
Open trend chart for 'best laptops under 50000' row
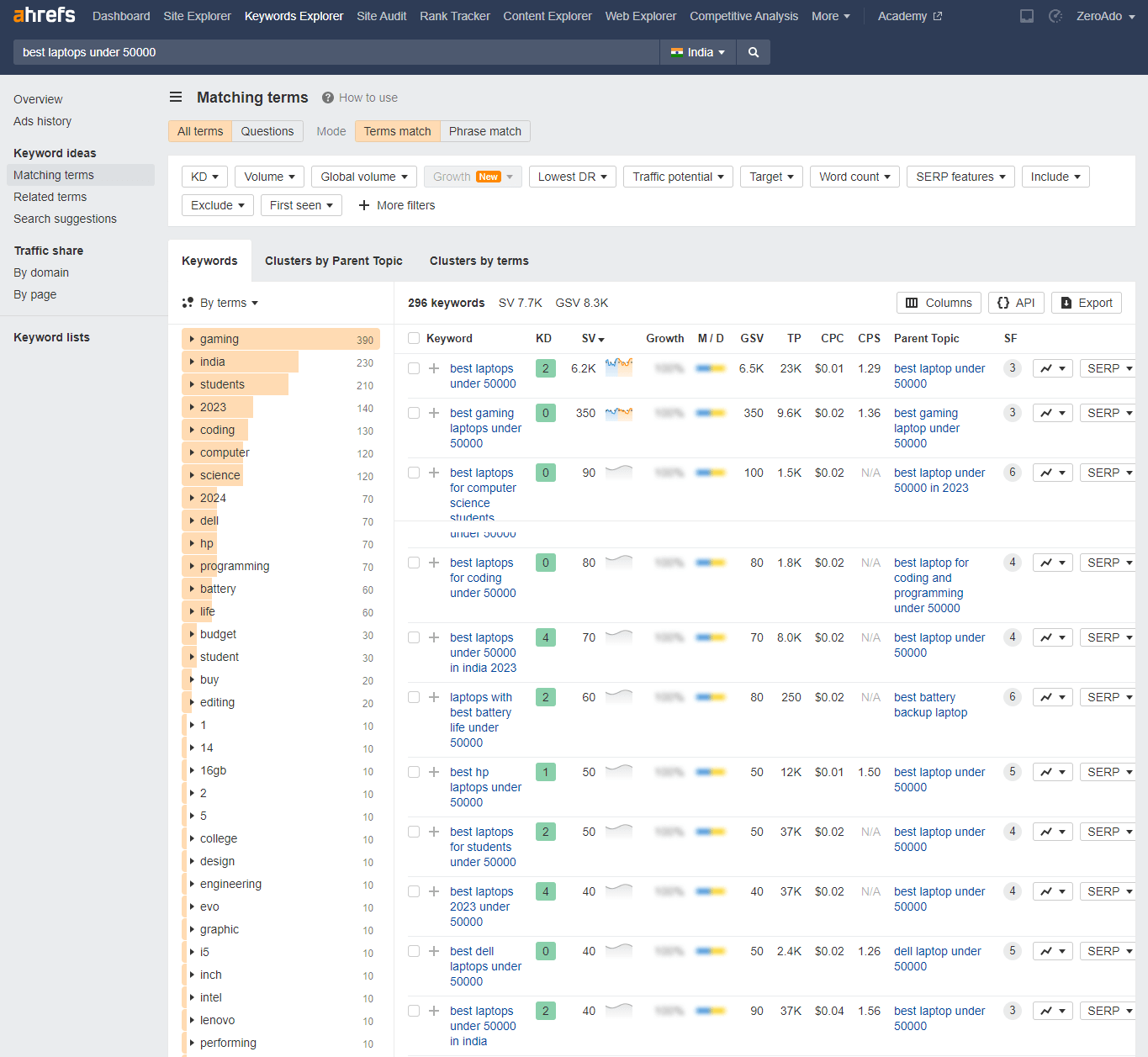click(x=1053, y=368)
